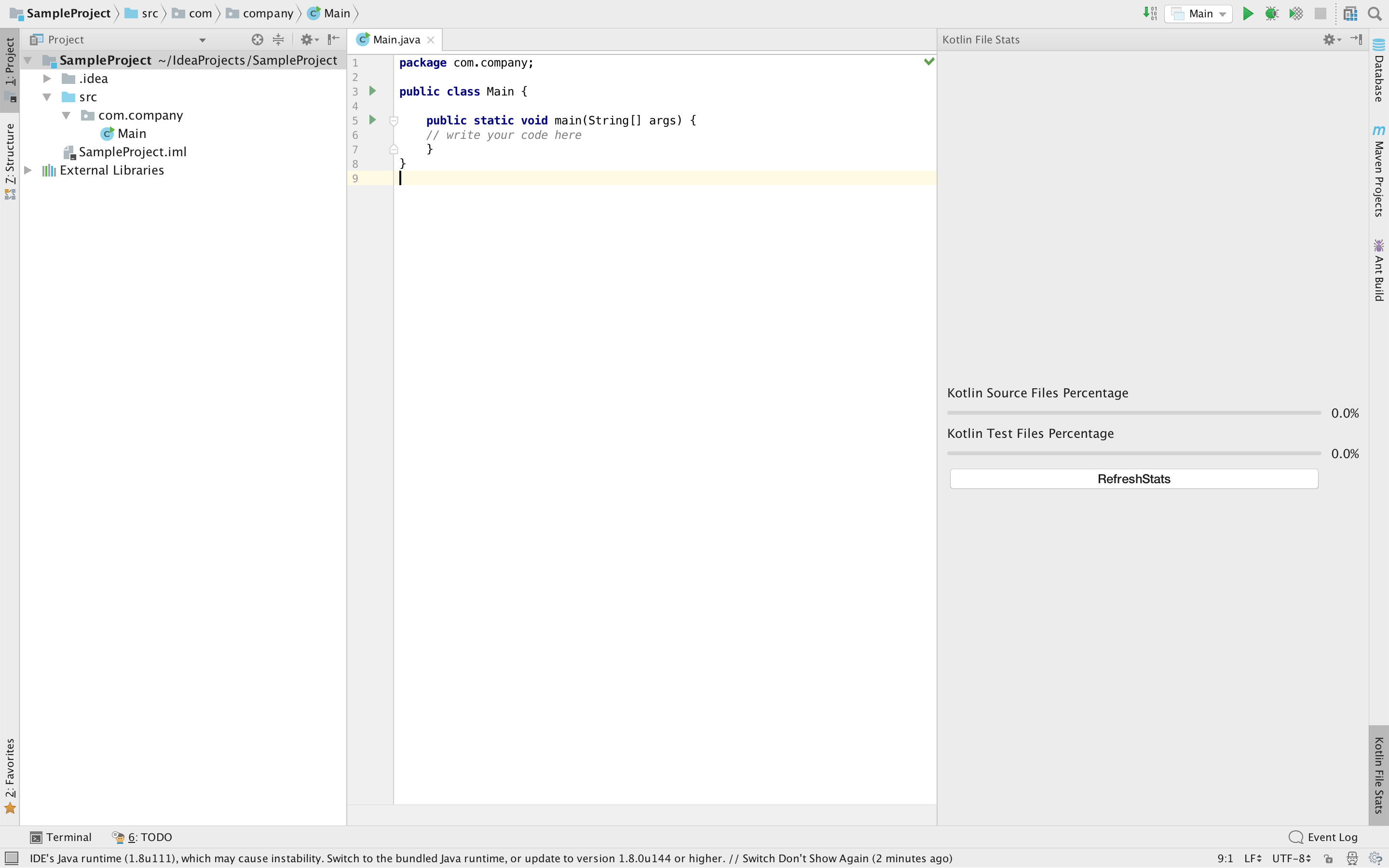Viewport: 1389px width, 868px height.
Task: Click run gutter icon beside main method
Action: pos(372,120)
